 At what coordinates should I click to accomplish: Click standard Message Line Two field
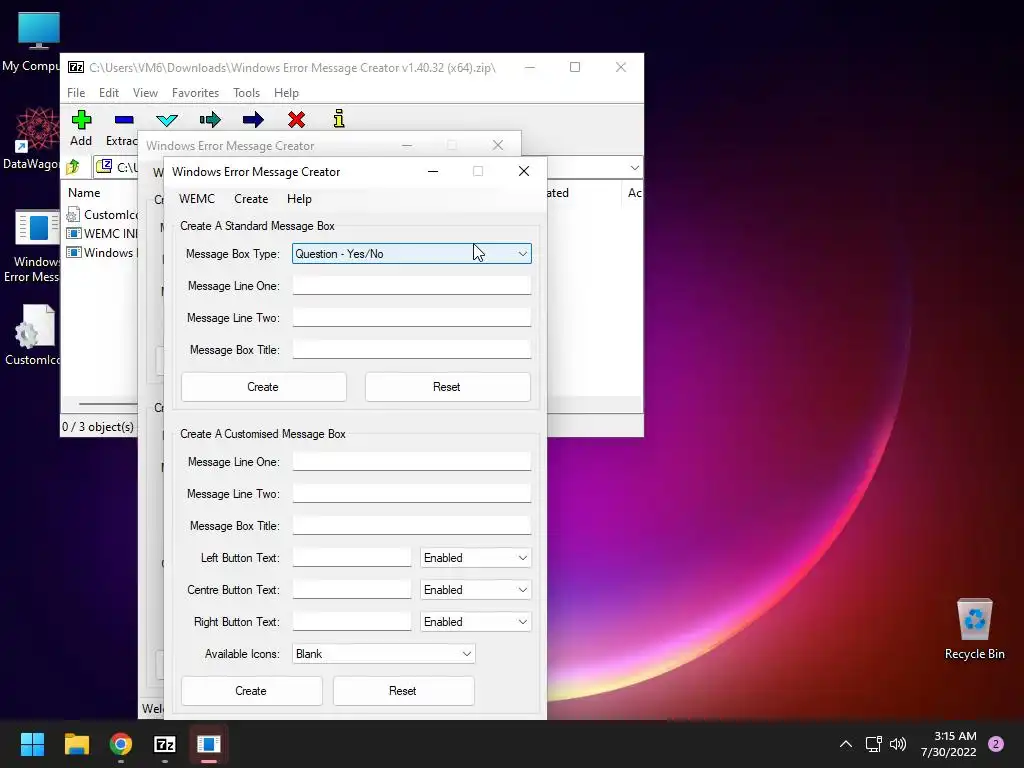(x=411, y=317)
